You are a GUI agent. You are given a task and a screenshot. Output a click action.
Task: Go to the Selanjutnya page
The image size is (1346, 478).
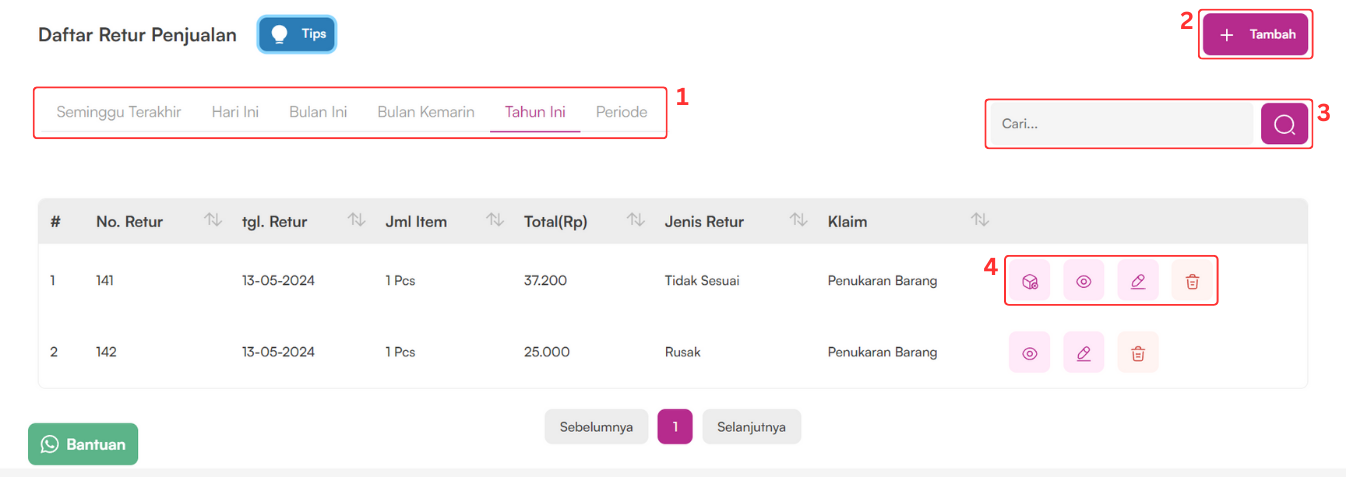[751, 427]
